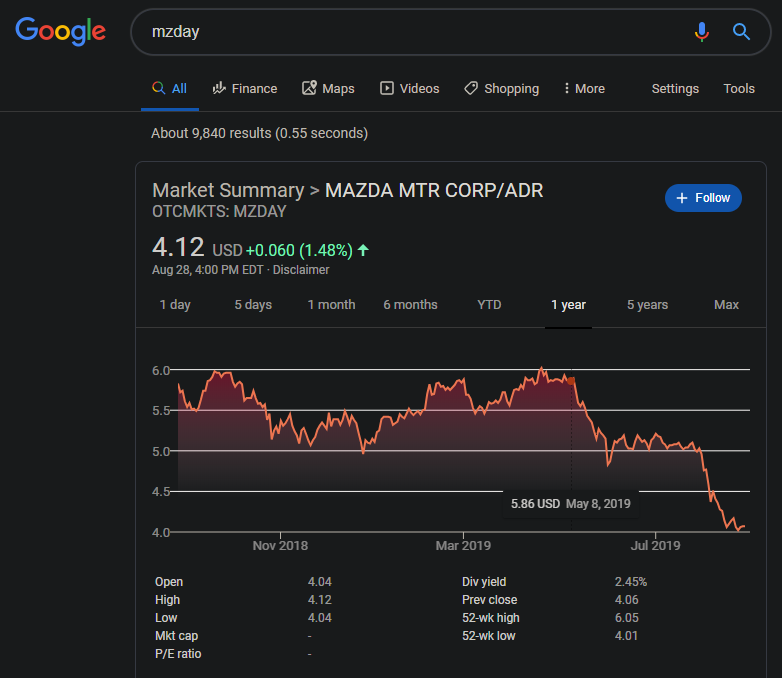Click the 6.0 y-axis label

pyautogui.click(x=161, y=371)
